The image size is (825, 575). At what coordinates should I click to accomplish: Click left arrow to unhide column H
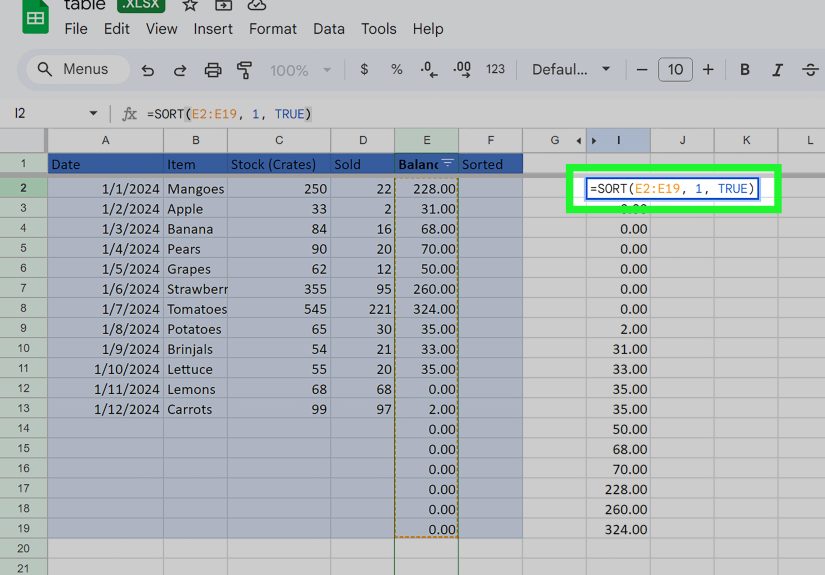click(x=578, y=140)
